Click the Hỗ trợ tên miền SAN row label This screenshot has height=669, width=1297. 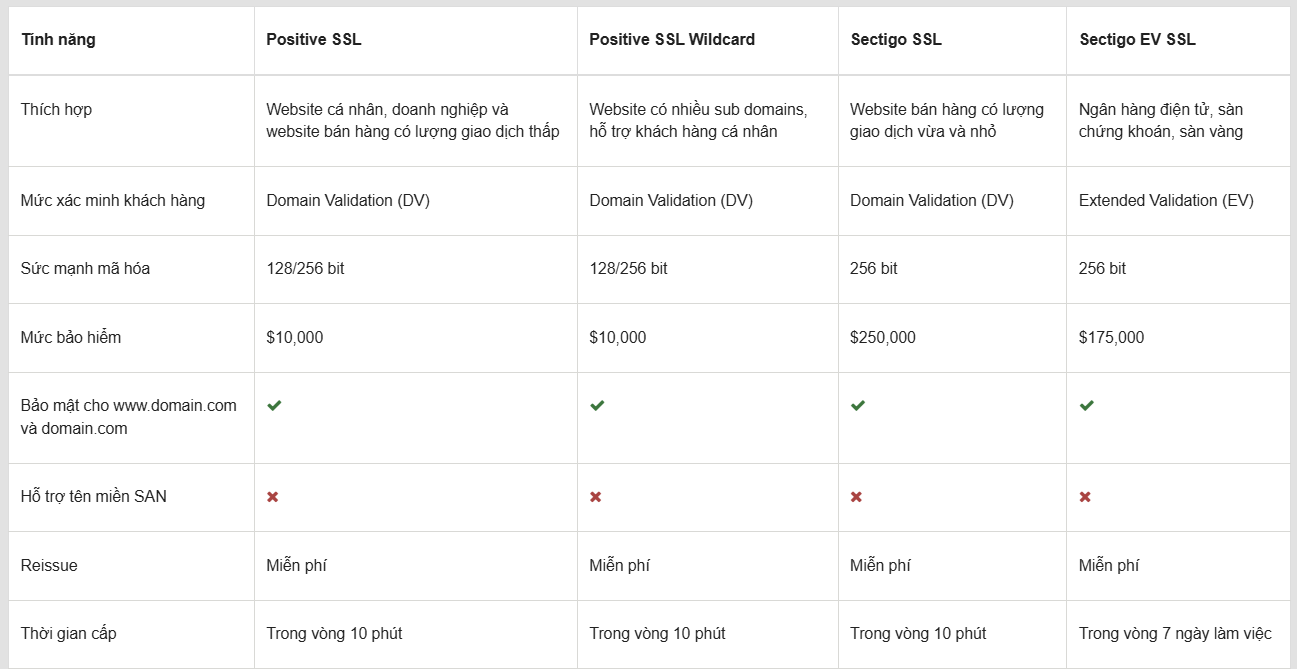click(94, 496)
